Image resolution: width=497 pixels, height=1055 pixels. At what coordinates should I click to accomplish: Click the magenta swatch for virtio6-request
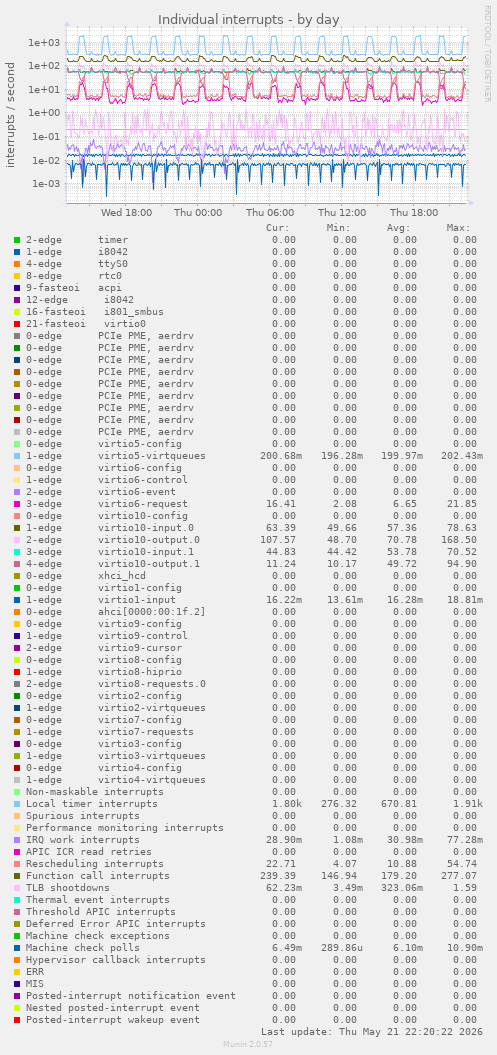(x=17, y=503)
